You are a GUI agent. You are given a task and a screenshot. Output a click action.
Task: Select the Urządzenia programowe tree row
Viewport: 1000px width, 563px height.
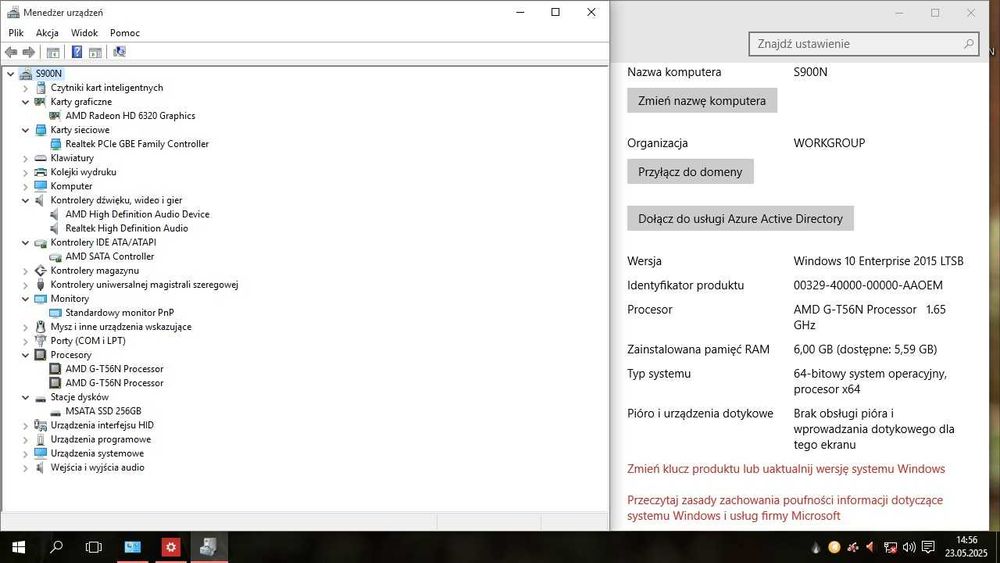pyautogui.click(x=101, y=439)
